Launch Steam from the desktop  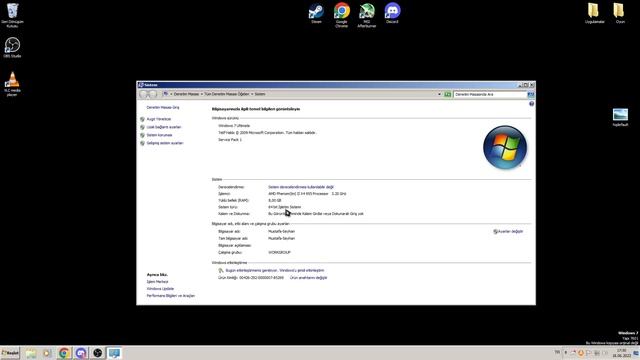tap(316, 13)
